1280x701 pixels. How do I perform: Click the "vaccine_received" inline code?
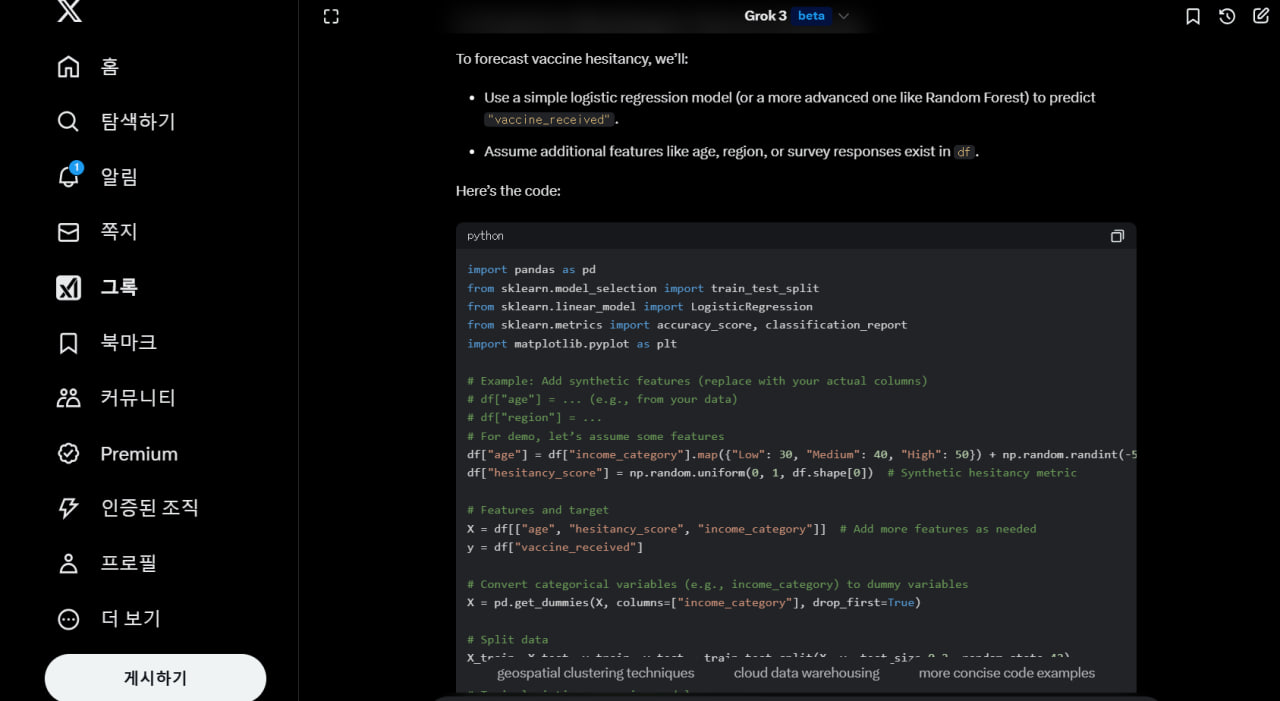[x=549, y=120]
